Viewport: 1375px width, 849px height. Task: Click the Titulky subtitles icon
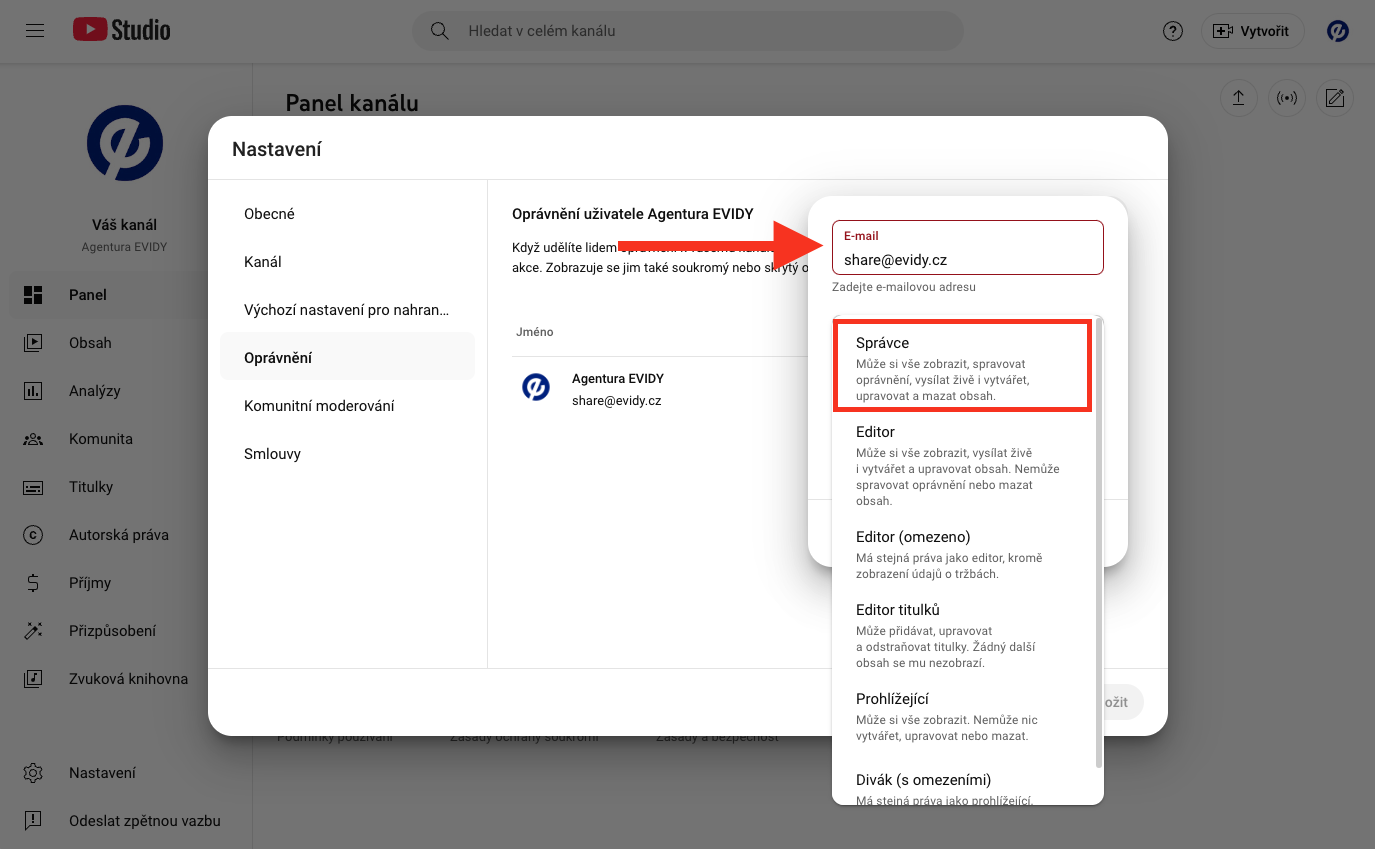[x=33, y=487]
